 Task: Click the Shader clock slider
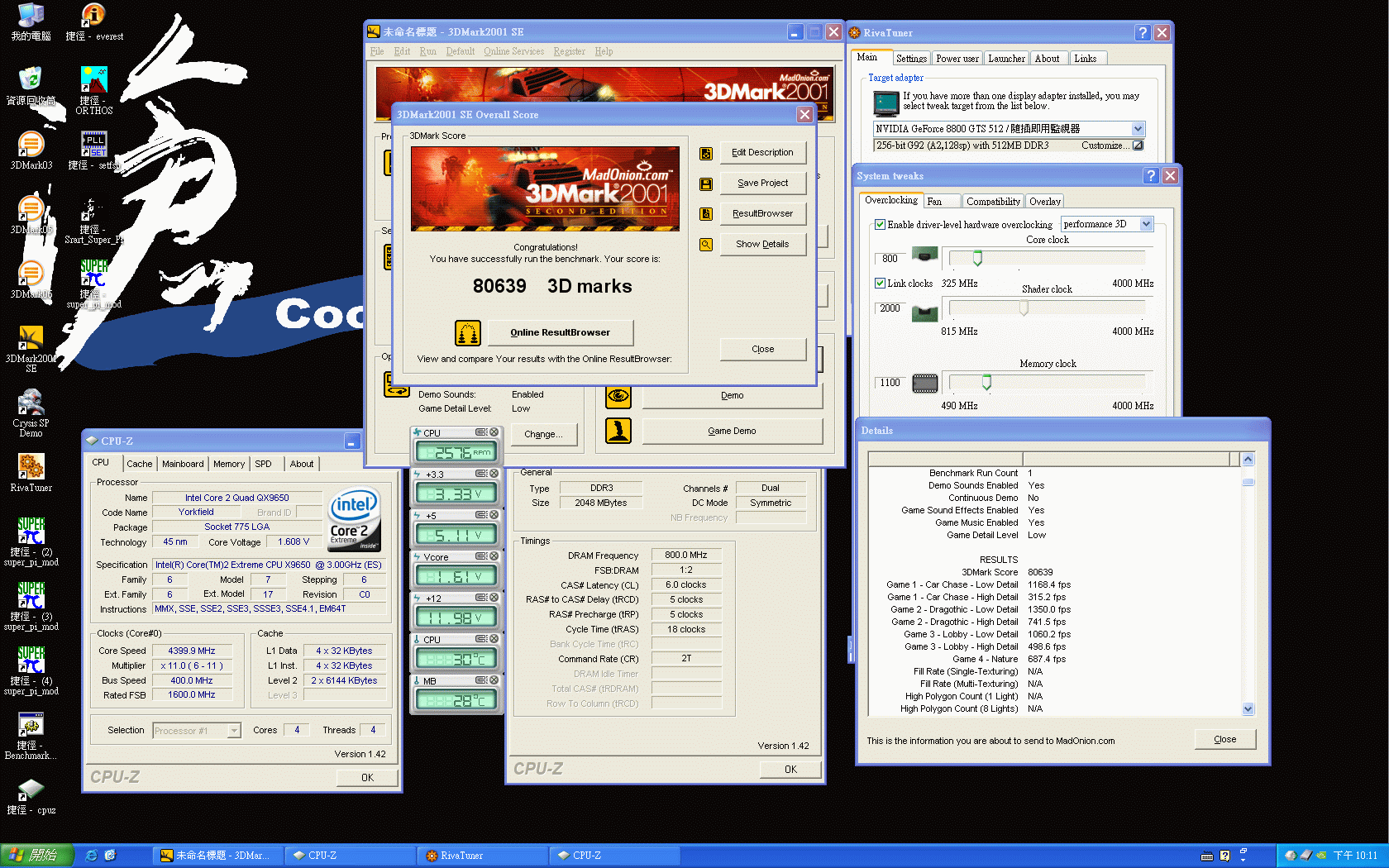(1024, 308)
